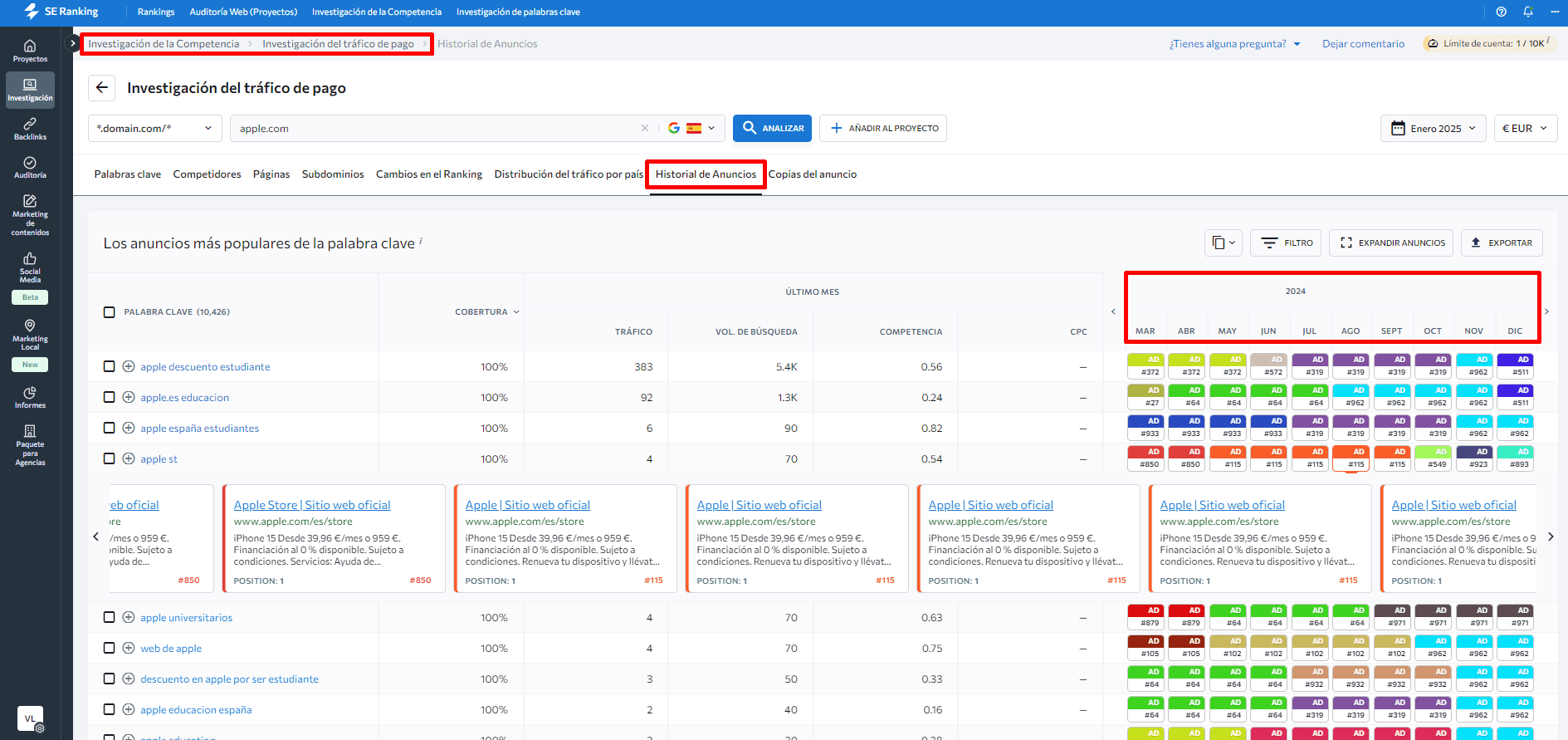Open the top-right more options menu
1568x740 pixels.
pos(1554,12)
